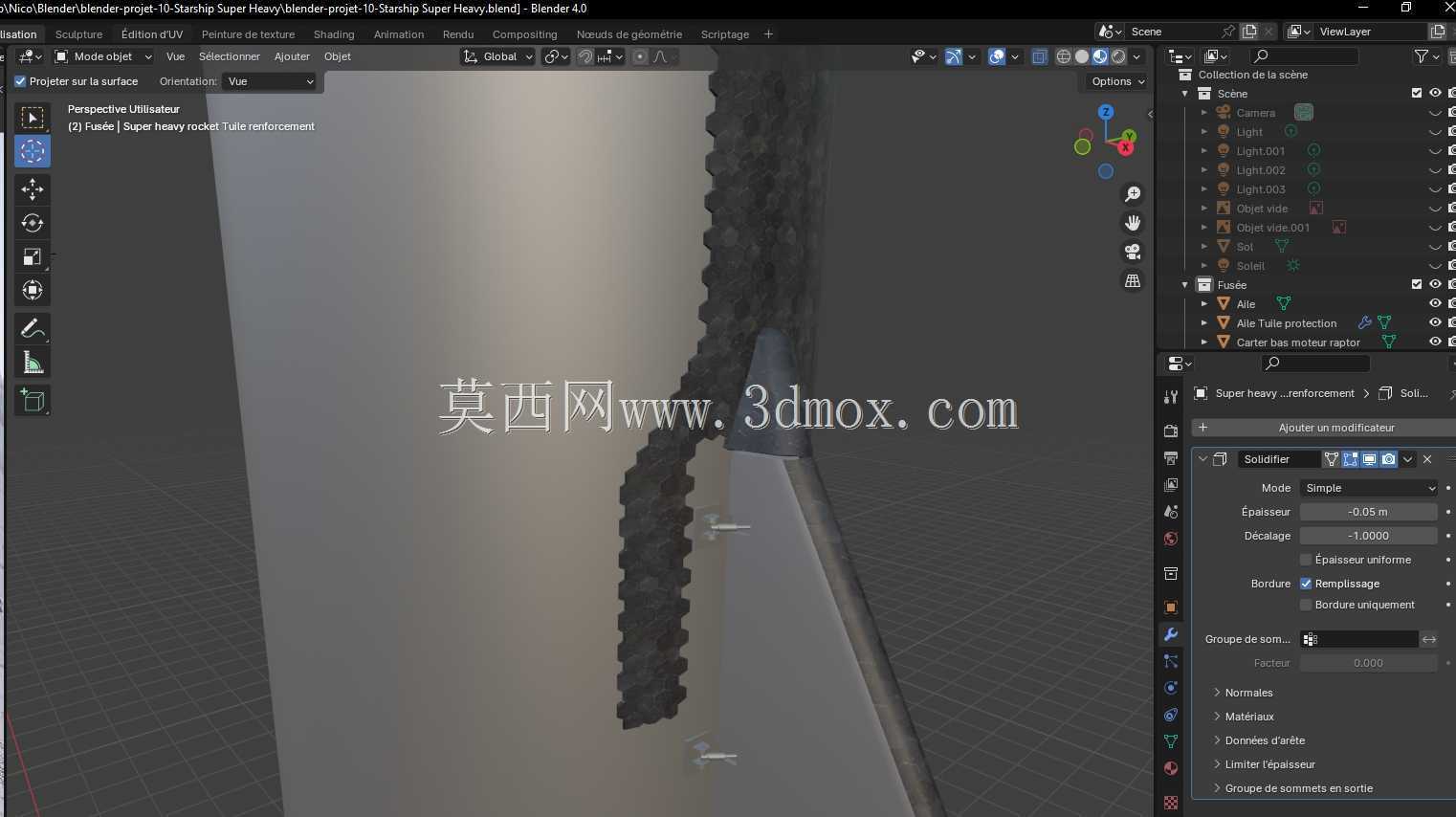Switch to material preview shading
The image size is (1456, 817).
(x=1100, y=56)
